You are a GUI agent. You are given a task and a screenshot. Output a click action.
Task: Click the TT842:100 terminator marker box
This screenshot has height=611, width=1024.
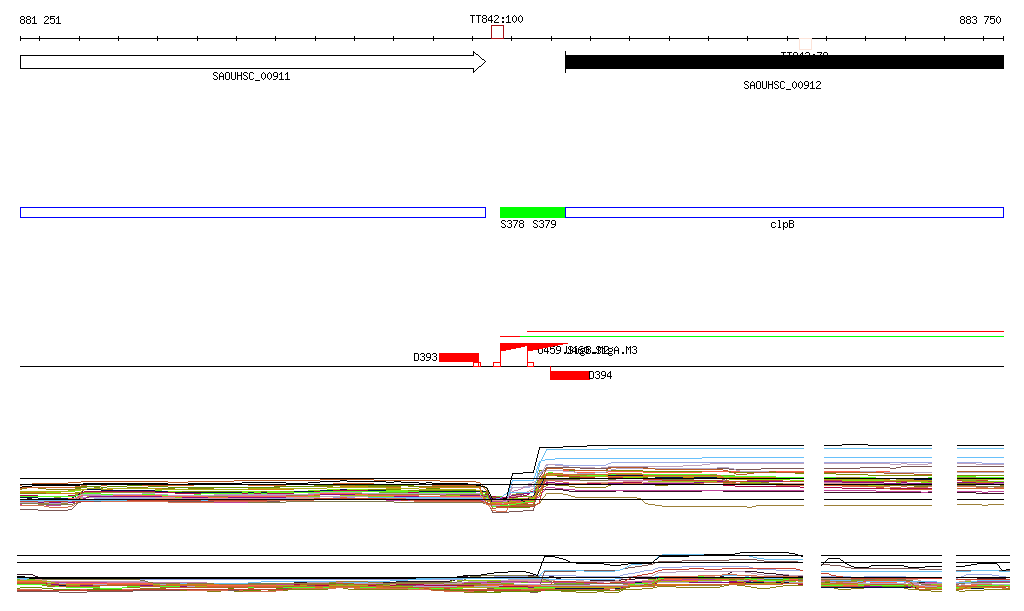point(497,33)
